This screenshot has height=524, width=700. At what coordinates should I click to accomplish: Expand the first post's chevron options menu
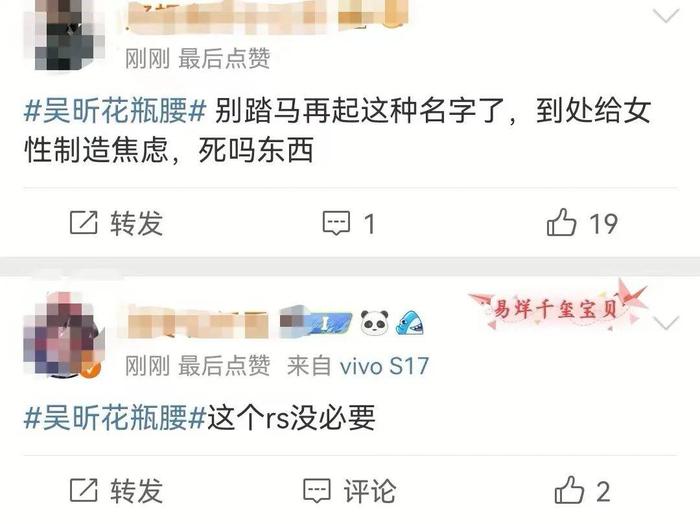pos(666,16)
